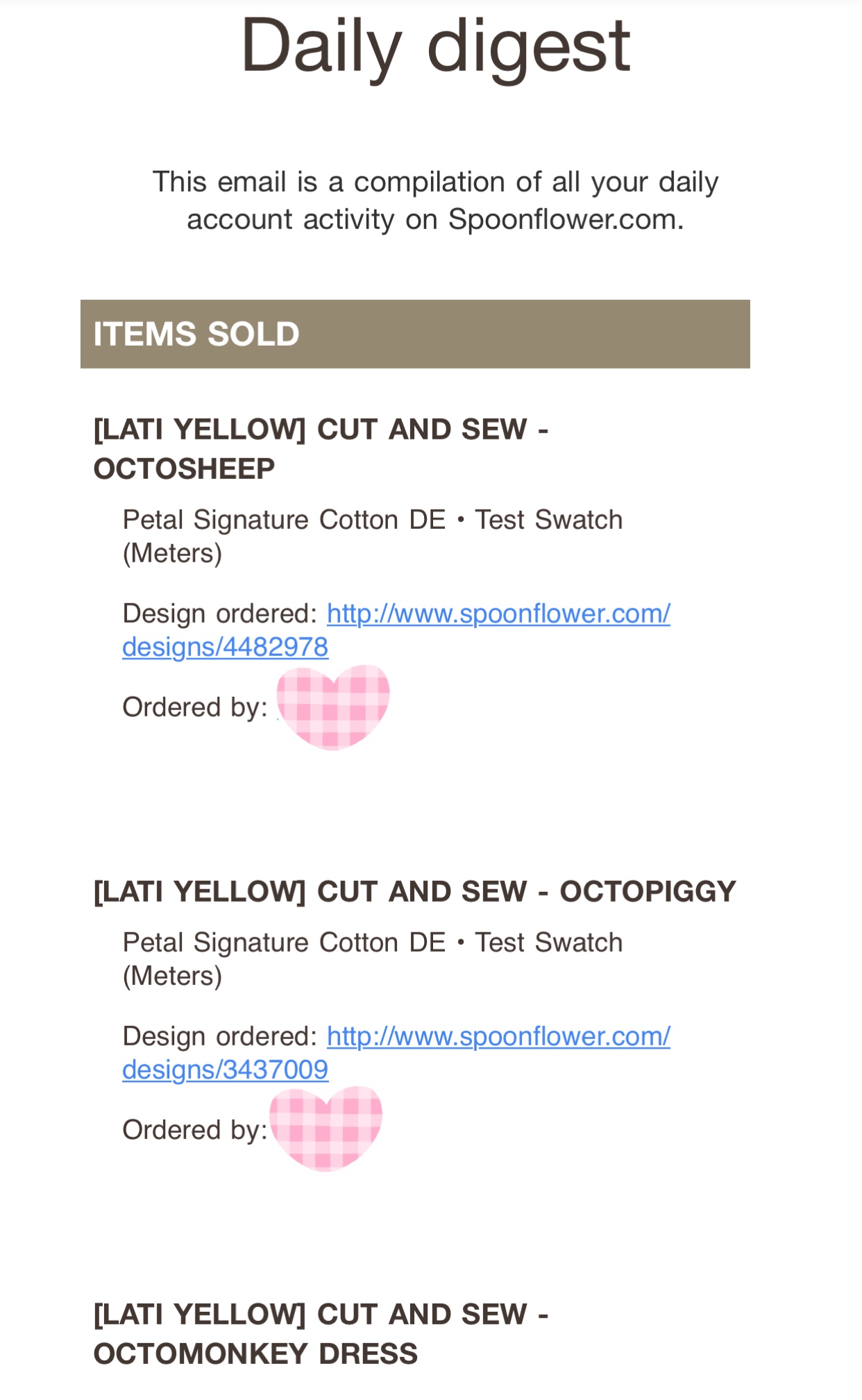This screenshot has height=1400, width=862.
Task: Click the compilation intro paragraph
Action: (435, 201)
